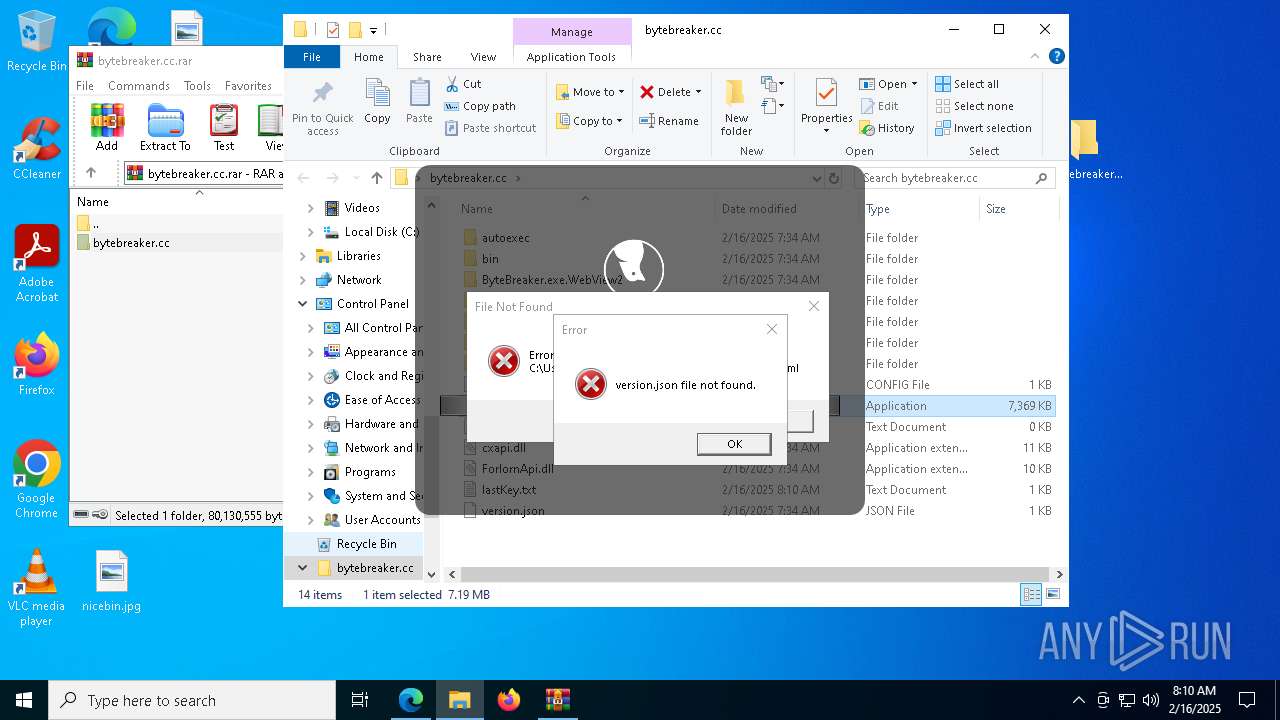Screen dimensions: 1280x720
Task: Expand the Programs tree node
Action: pyautogui.click(x=310, y=472)
